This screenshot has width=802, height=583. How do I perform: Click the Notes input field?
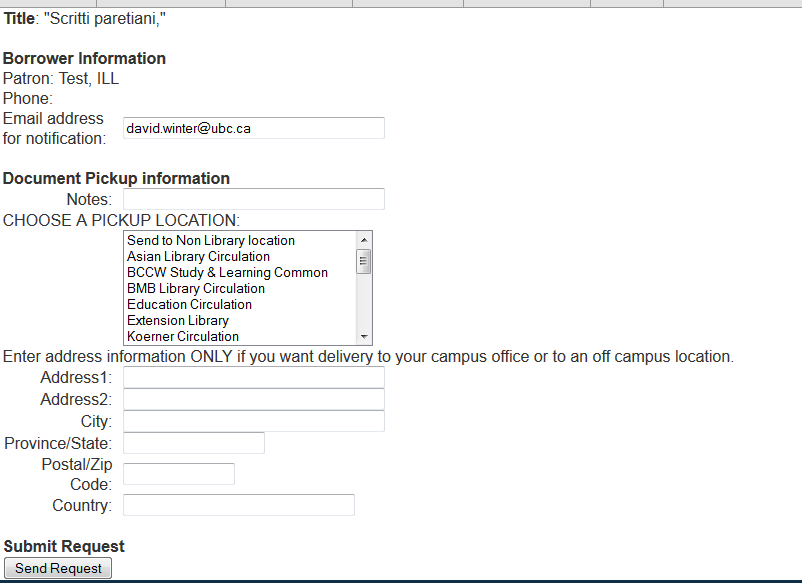(253, 199)
